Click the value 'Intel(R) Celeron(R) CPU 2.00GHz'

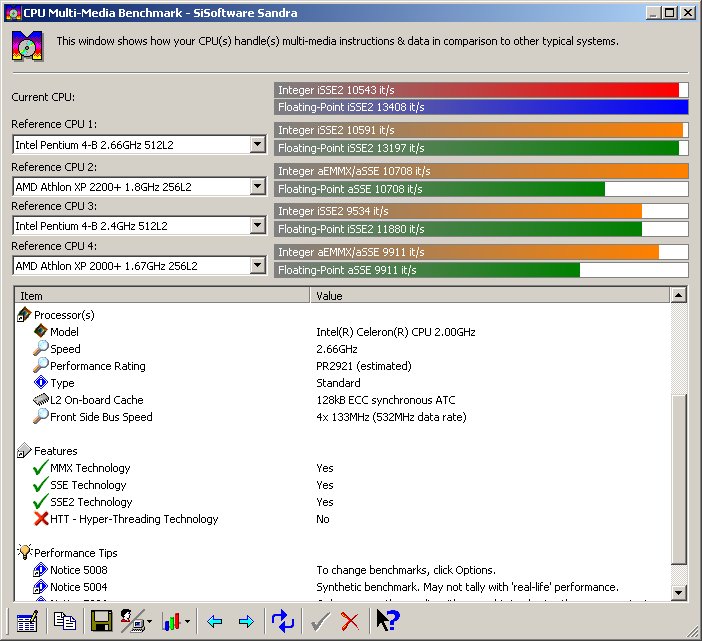point(396,332)
